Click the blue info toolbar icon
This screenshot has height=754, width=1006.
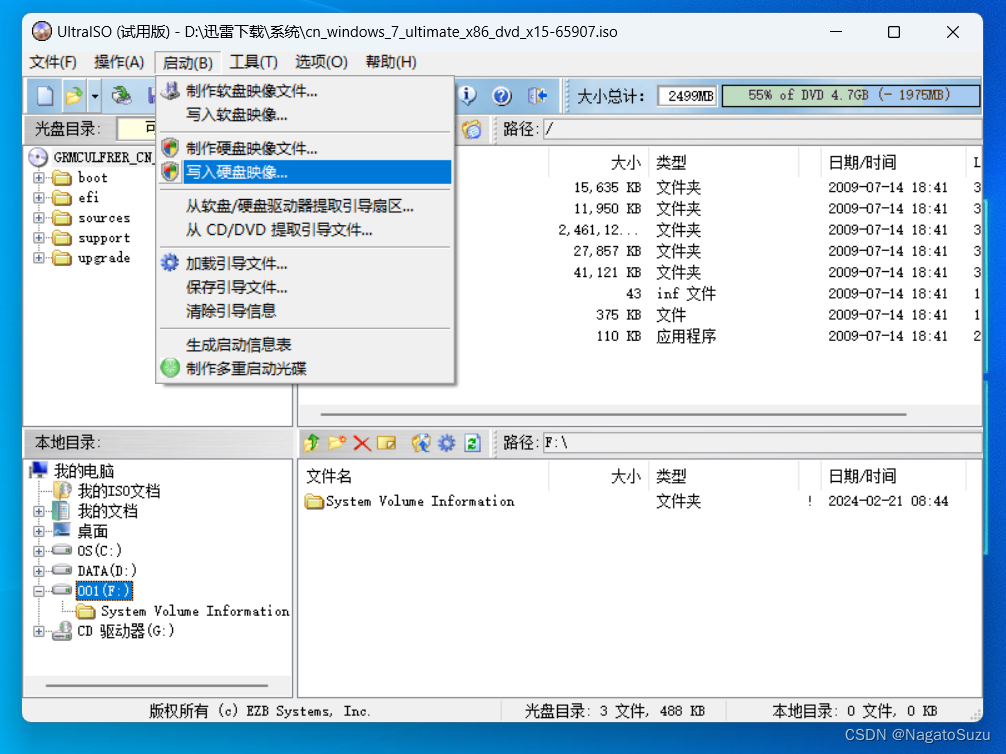468,96
